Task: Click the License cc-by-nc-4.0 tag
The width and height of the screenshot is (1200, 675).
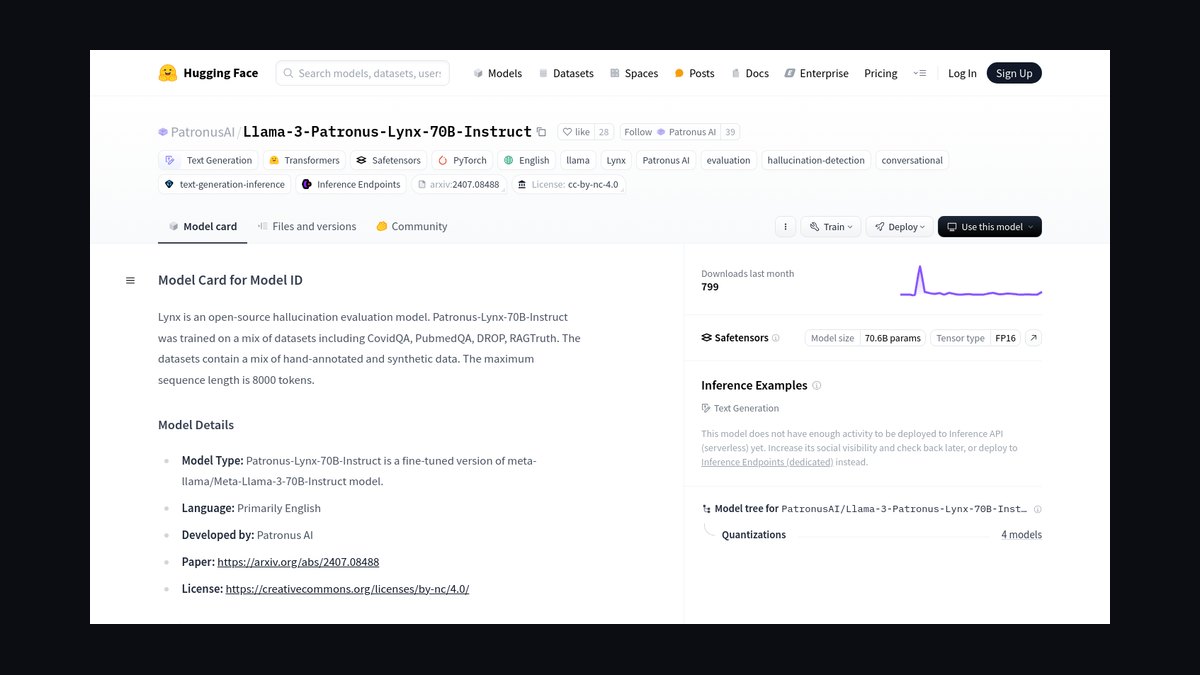Action: coord(569,184)
